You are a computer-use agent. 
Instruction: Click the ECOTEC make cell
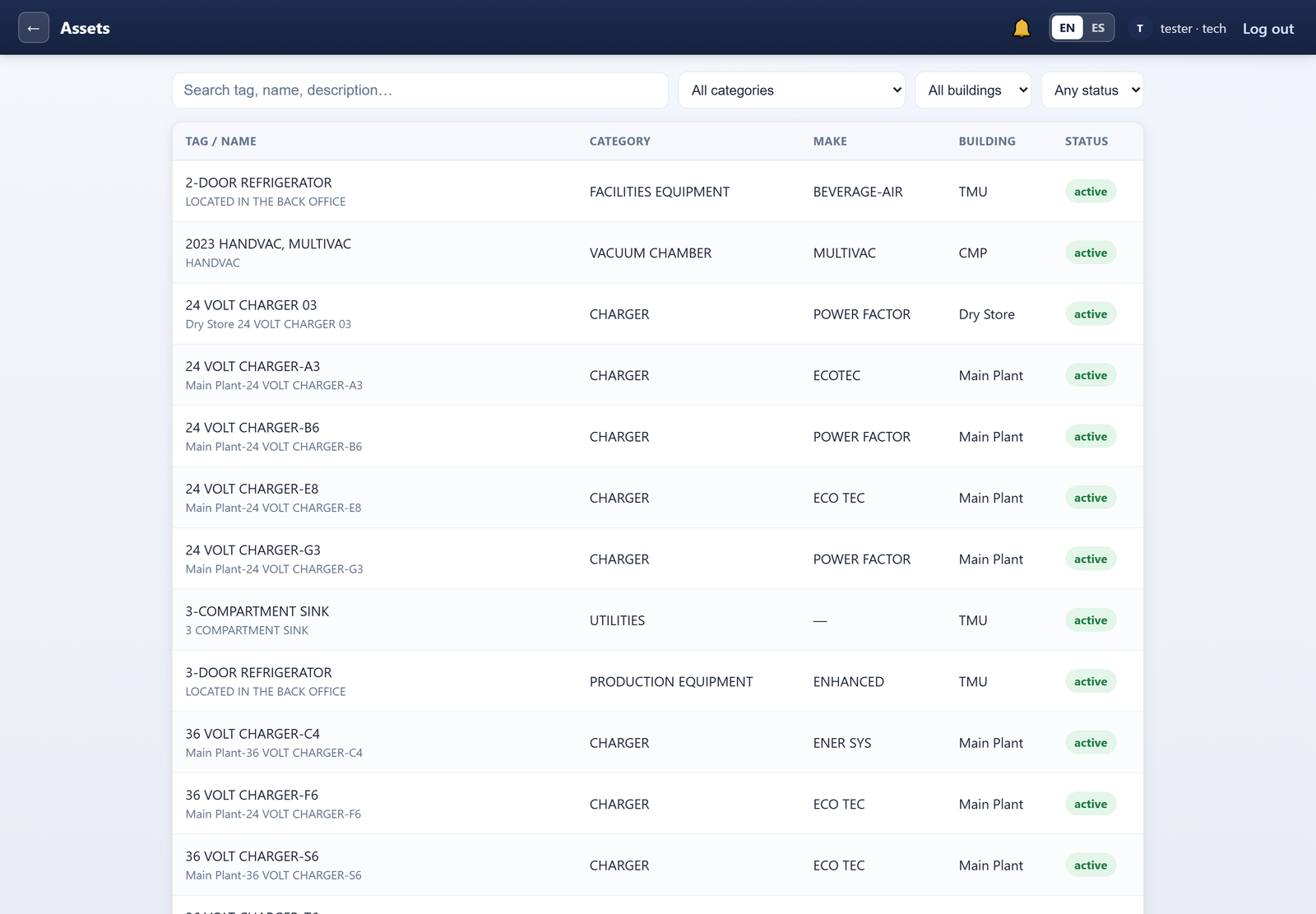coord(836,376)
